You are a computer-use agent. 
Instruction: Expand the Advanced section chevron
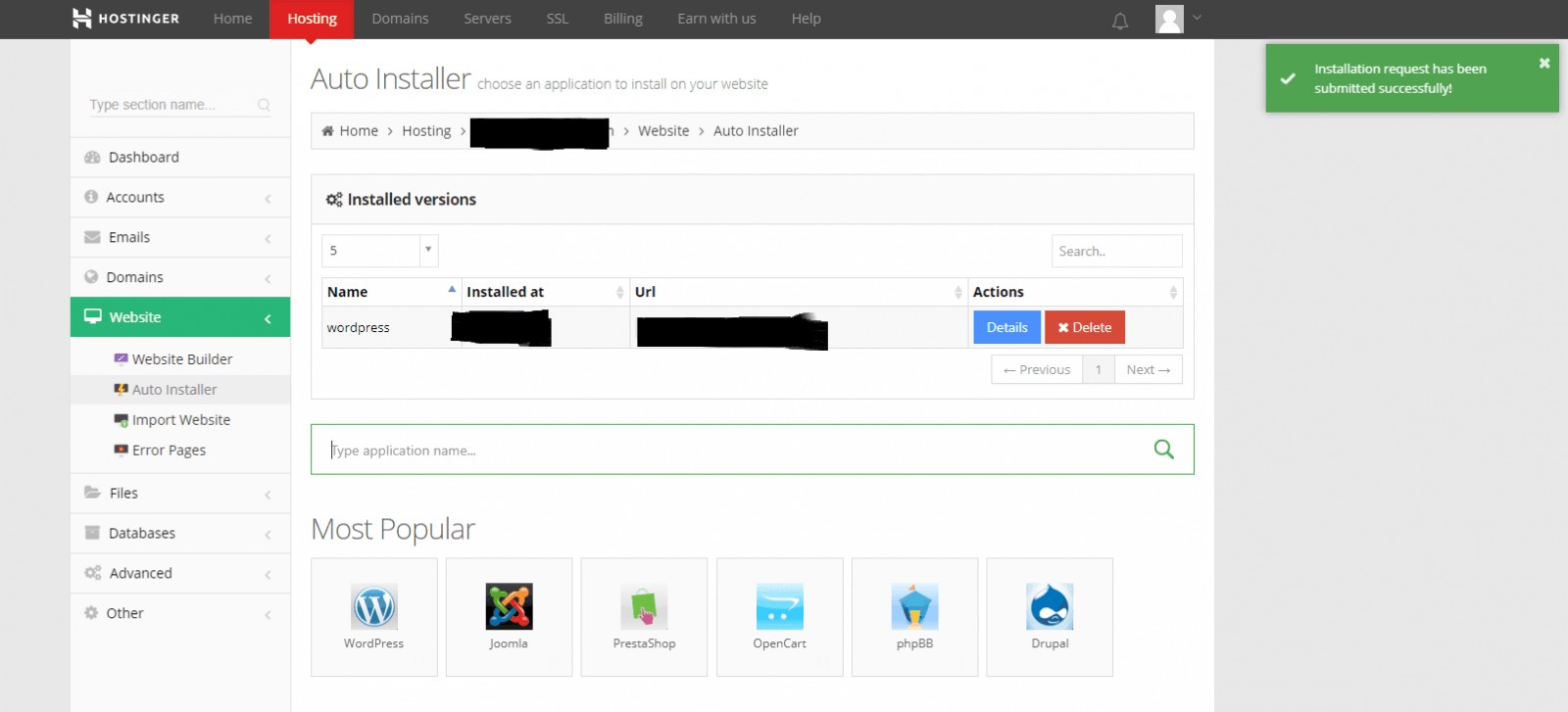tap(268, 575)
